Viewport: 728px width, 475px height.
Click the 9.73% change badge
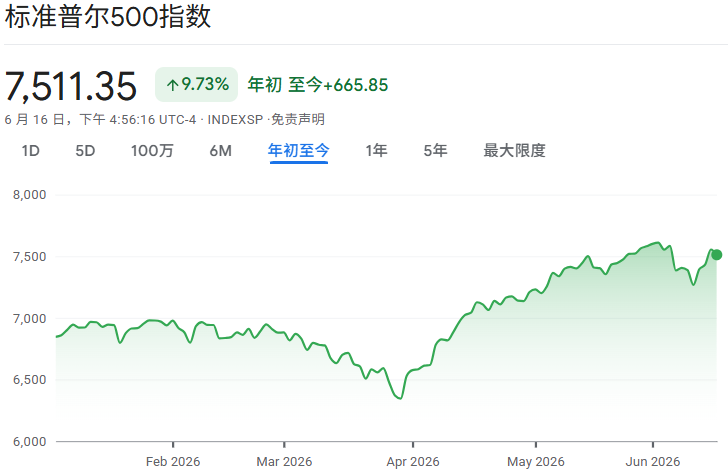pos(196,85)
